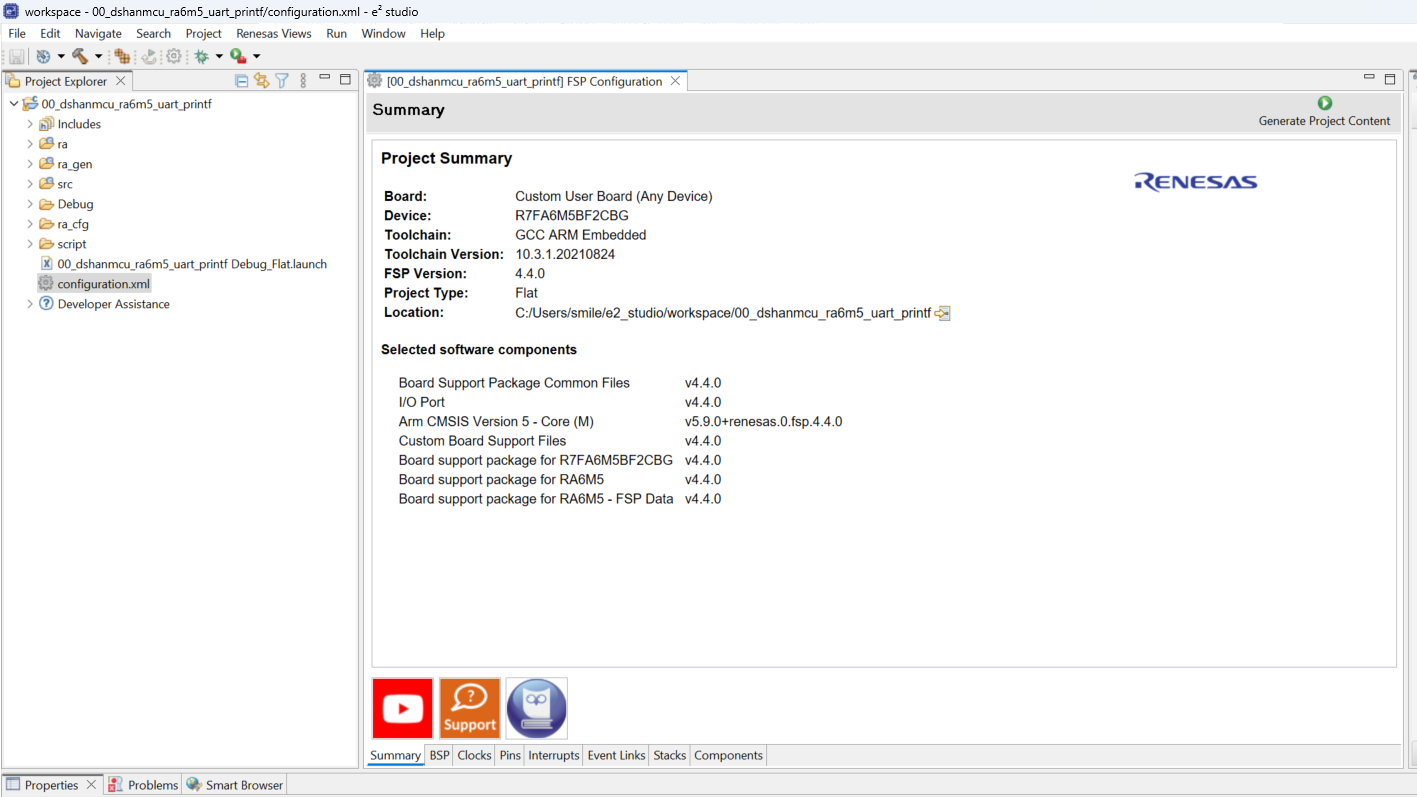Click the Renesas logo
The width and height of the screenshot is (1417, 797).
(x=1196, y=181)
